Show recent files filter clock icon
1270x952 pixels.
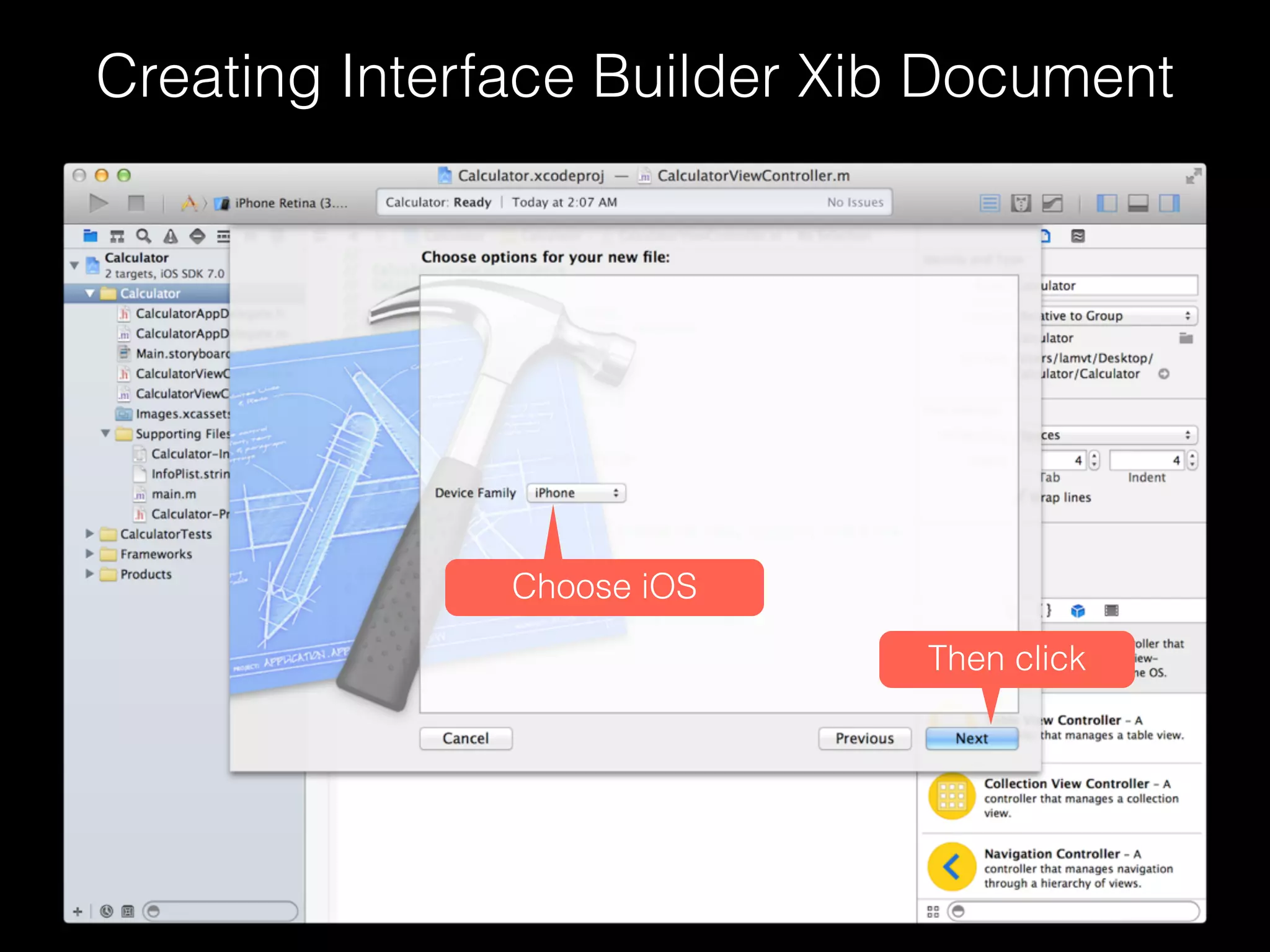point(107,911)
